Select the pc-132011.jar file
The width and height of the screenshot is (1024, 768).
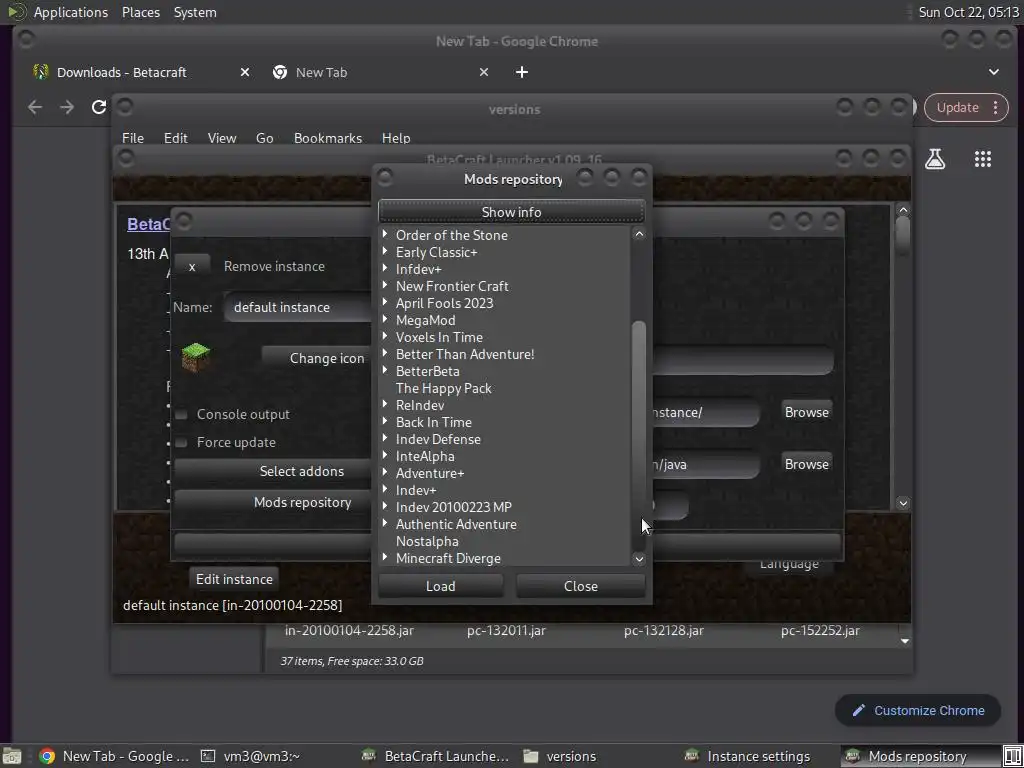[506, 631]
